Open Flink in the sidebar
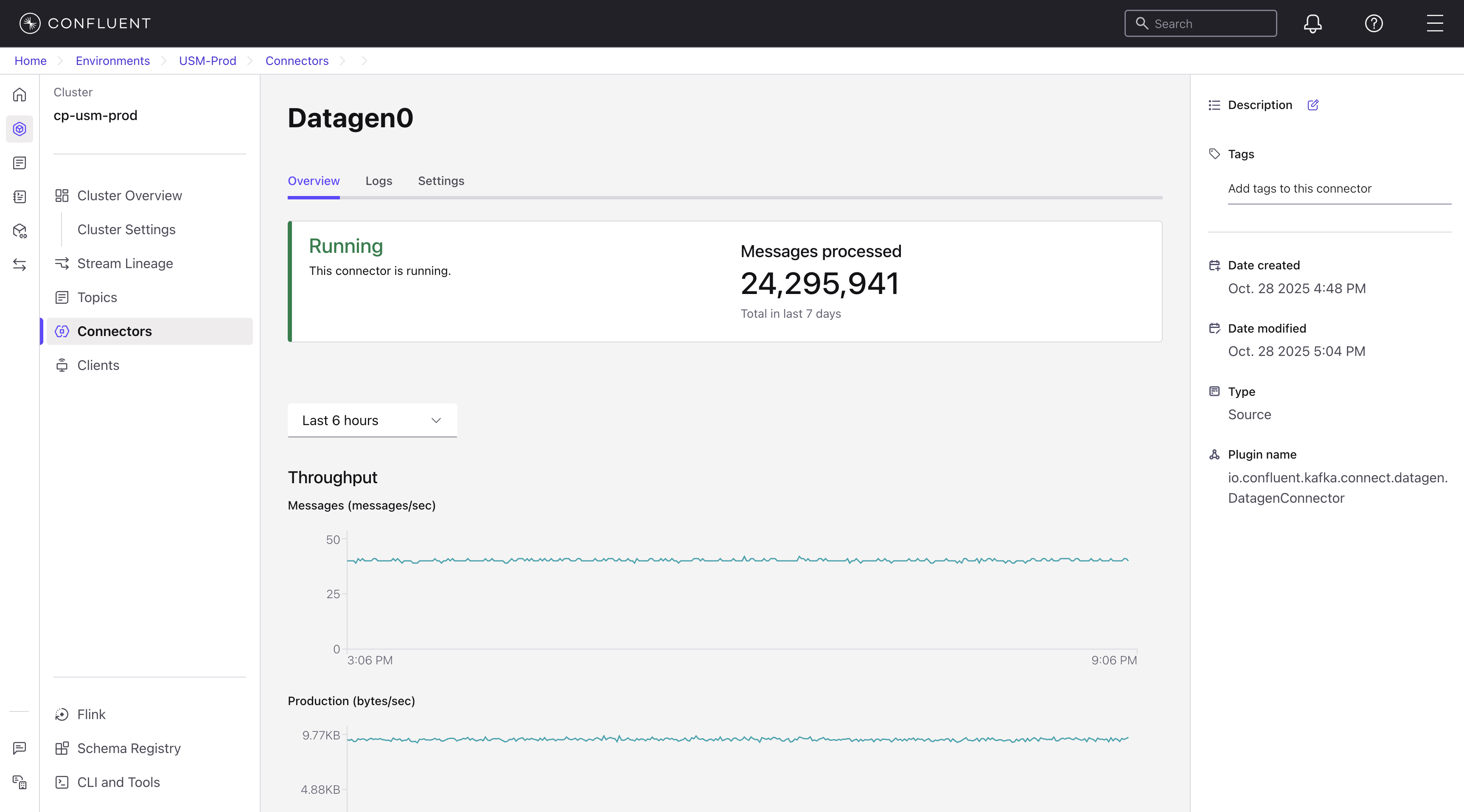Image resolution: width=1464 pixels, height=812 pixels. click(92, 714)
